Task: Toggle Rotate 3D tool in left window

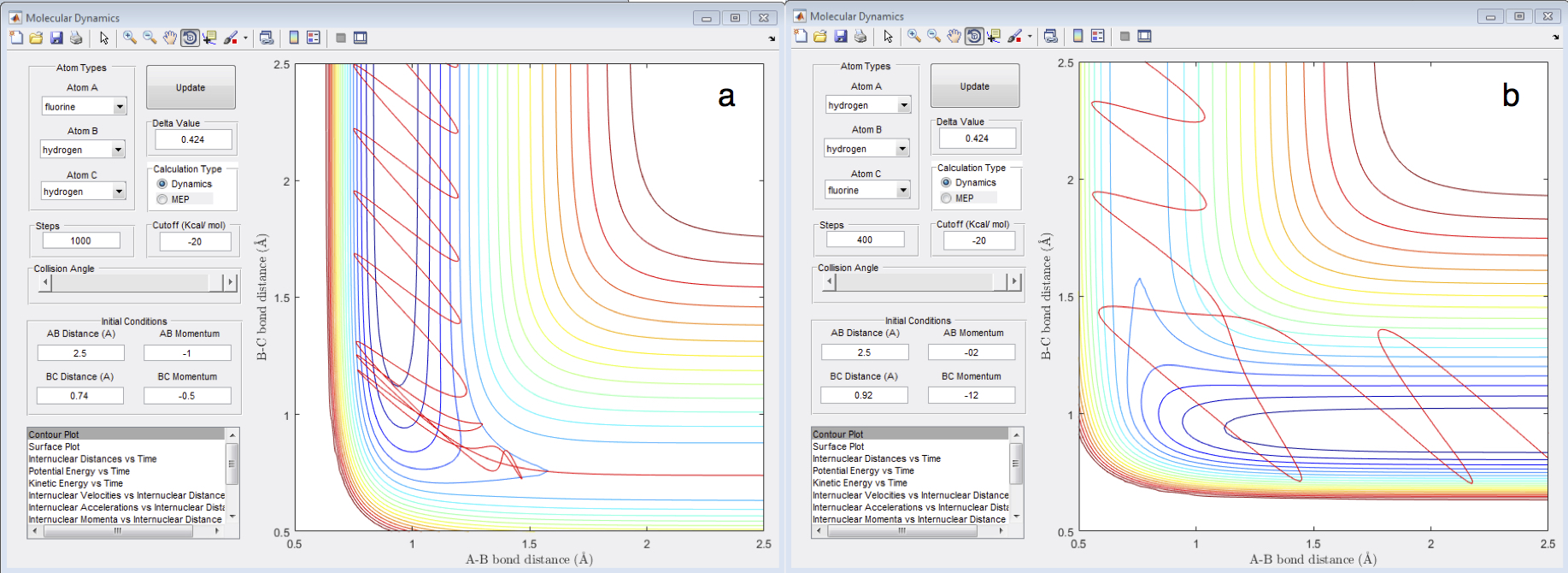Action: pos(190,38)
